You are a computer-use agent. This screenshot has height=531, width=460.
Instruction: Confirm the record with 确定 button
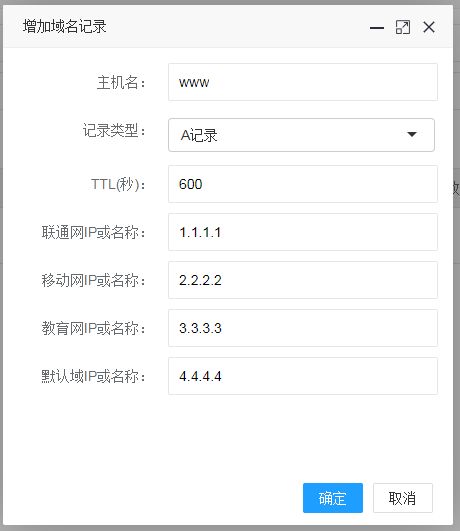(x=333, y=498)
